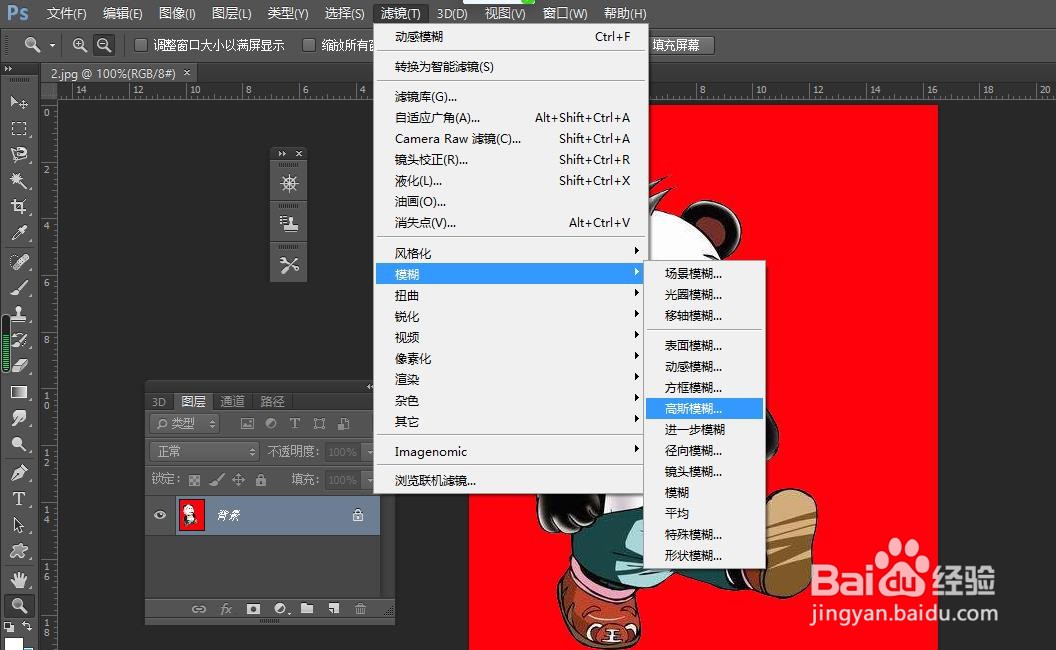
Task: Select the Gradient tool
Action: coord(19,392)
